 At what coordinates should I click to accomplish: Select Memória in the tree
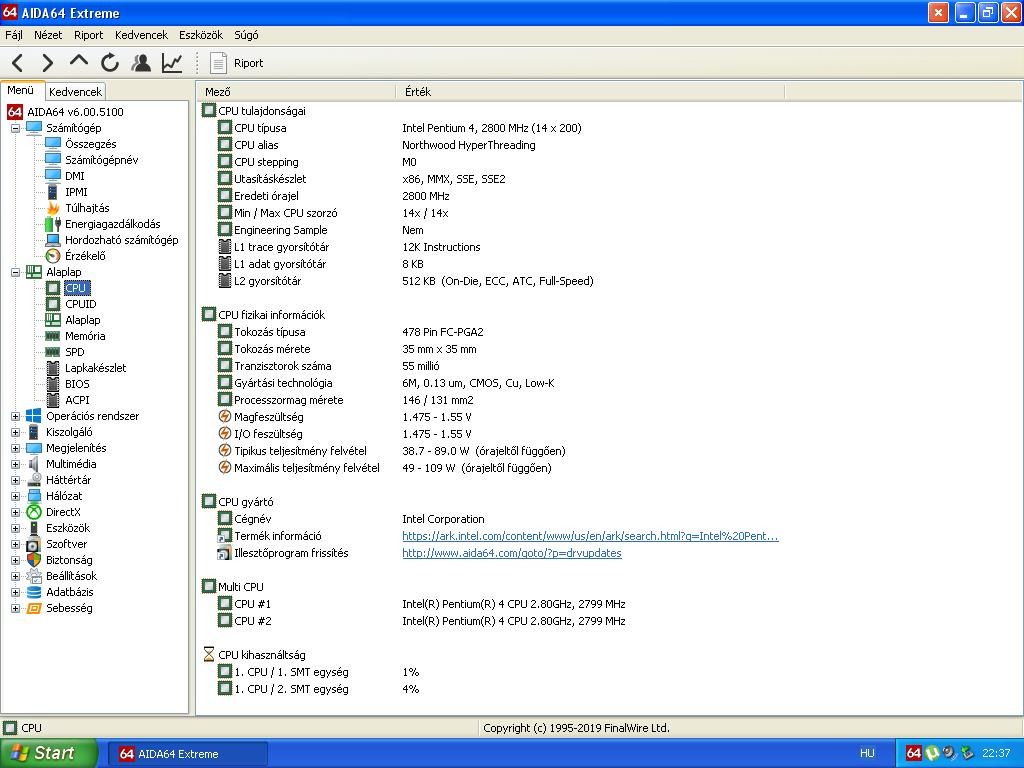[85, 336]
